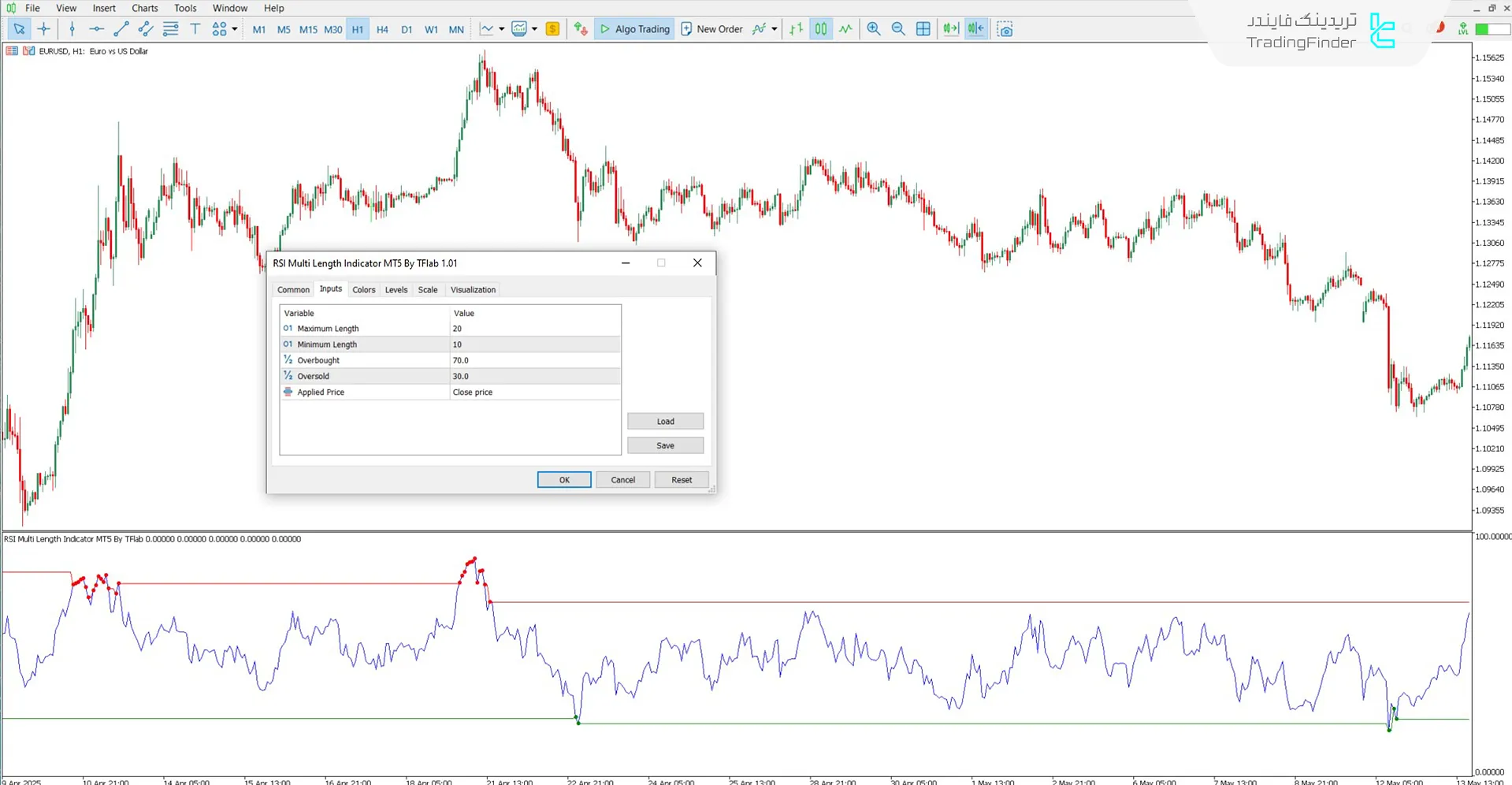Take a chart screenshot with the camera icon
This screenshot has width=1512, height=785.
pyautogui.click(x=1005, y=29)
